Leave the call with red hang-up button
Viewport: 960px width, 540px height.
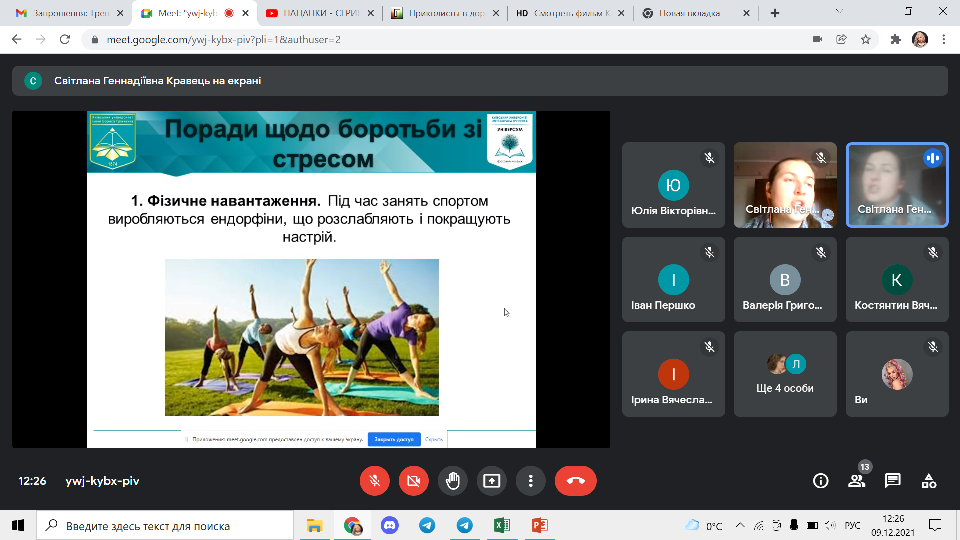click(575, 480)
